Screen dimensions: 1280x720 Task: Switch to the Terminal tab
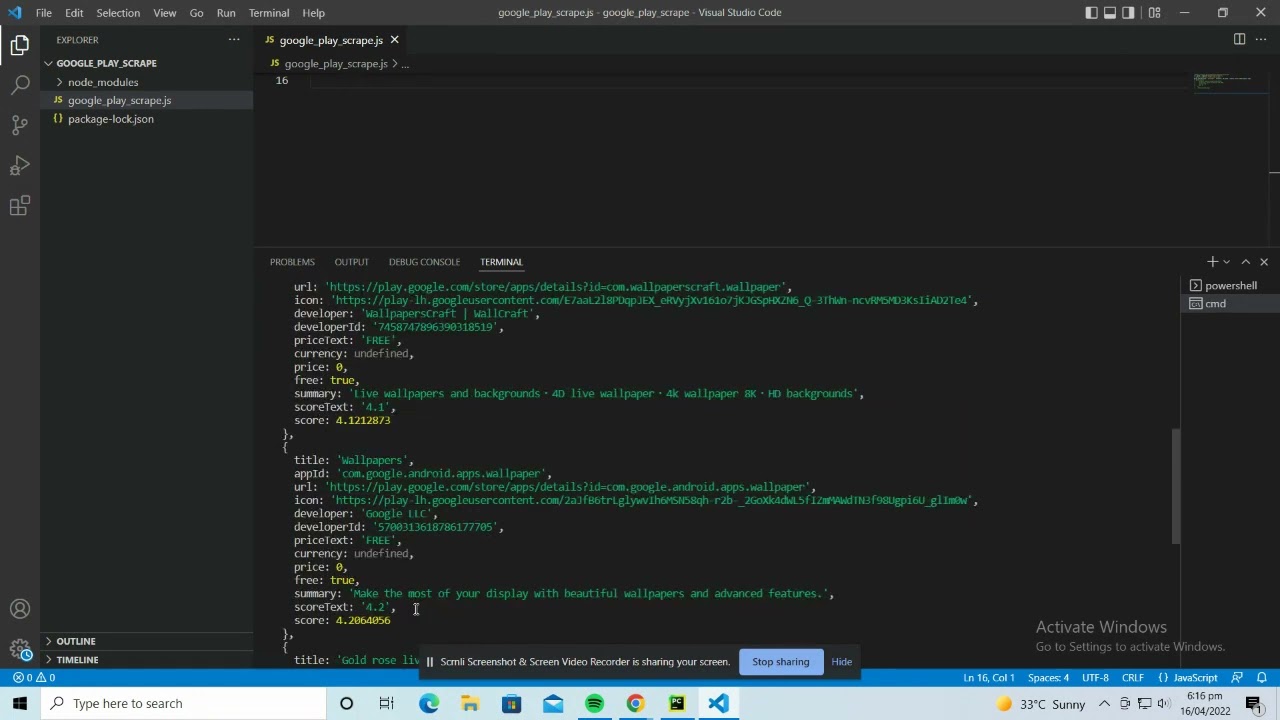tap(501, 262)
